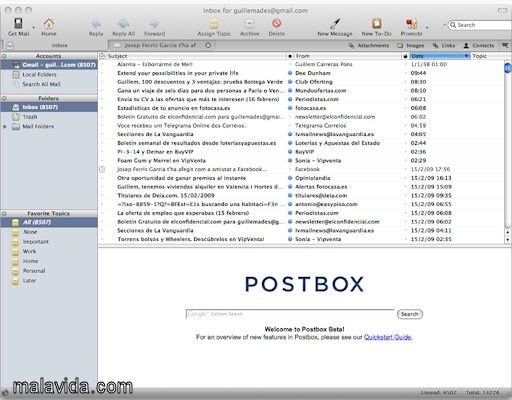This screenshot has height=400, width=512.
Task: Sort messages by Subject column
Action: coord(196,56)
